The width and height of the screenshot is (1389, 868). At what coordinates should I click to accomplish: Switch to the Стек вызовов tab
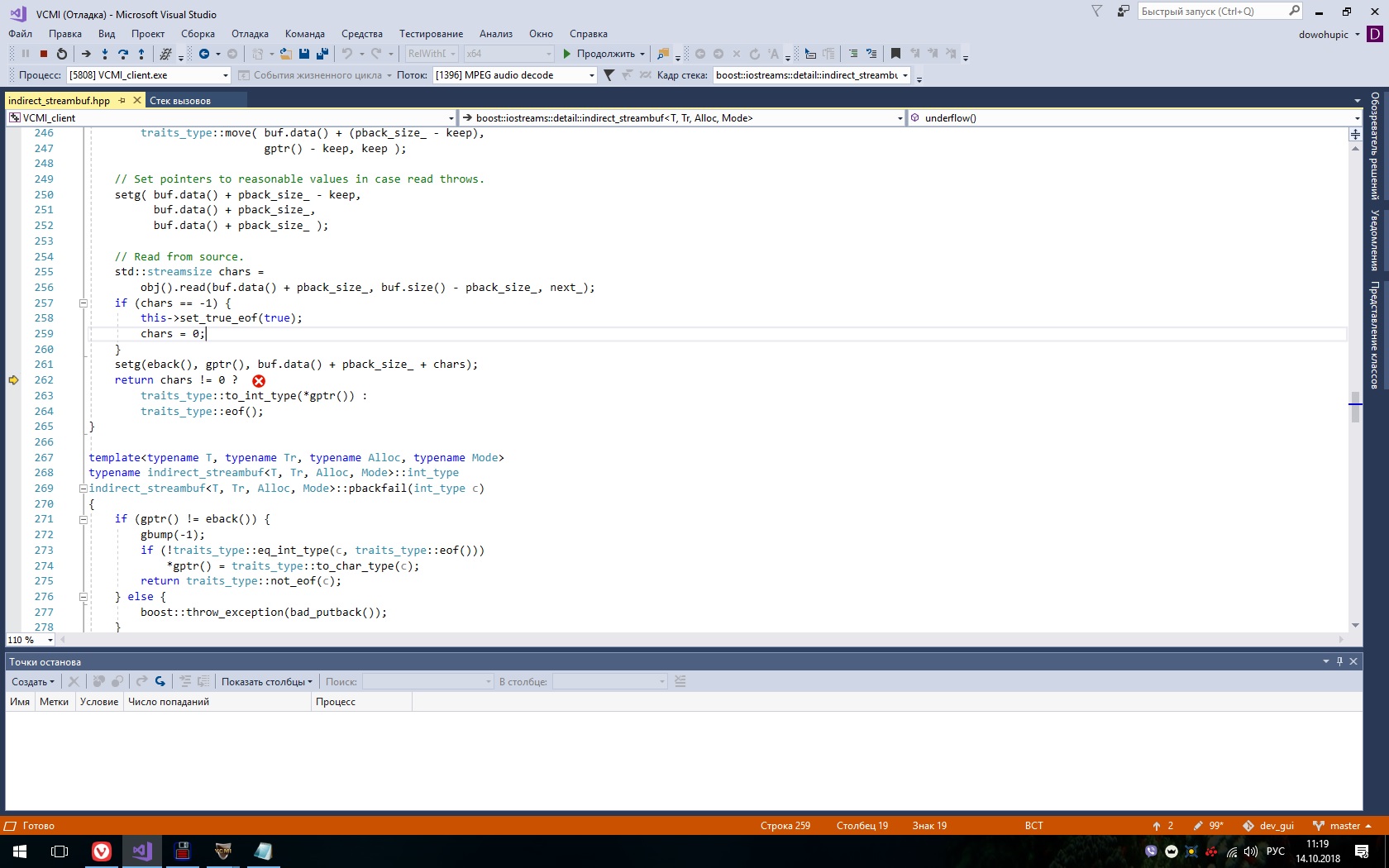pos(180,101)
